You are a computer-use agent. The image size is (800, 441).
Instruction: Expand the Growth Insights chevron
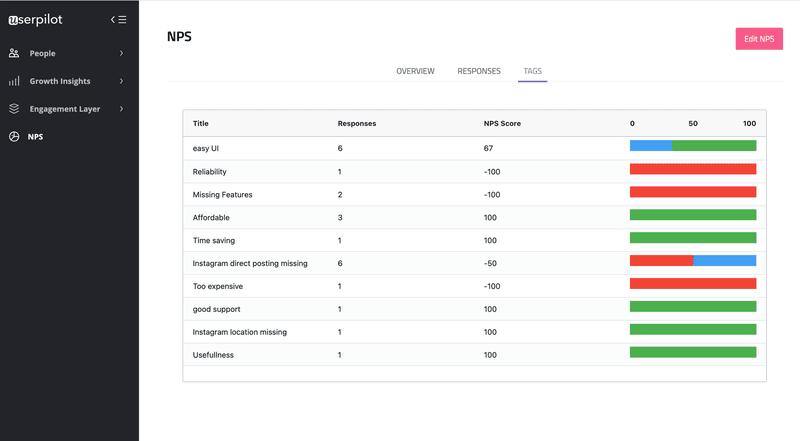click(x=121, y=81)
